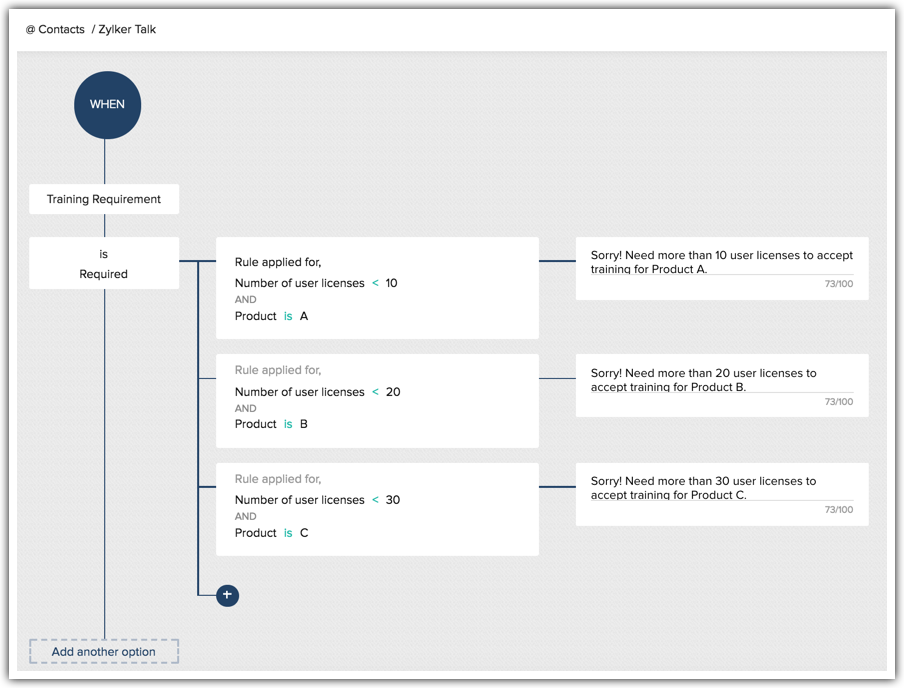Click the WHEN circle node
This screenshot has height=688, width=904.
[x=107, y=105]
